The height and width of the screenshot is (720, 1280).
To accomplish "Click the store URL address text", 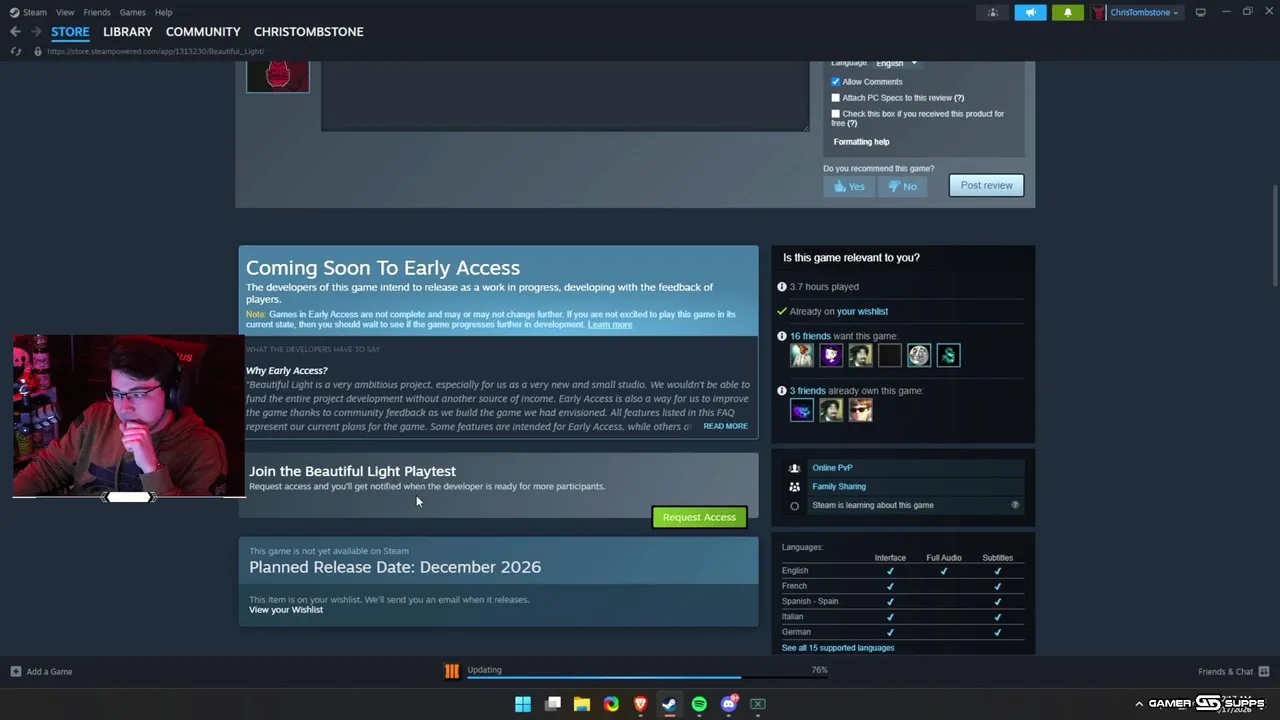I will (155, 51).
